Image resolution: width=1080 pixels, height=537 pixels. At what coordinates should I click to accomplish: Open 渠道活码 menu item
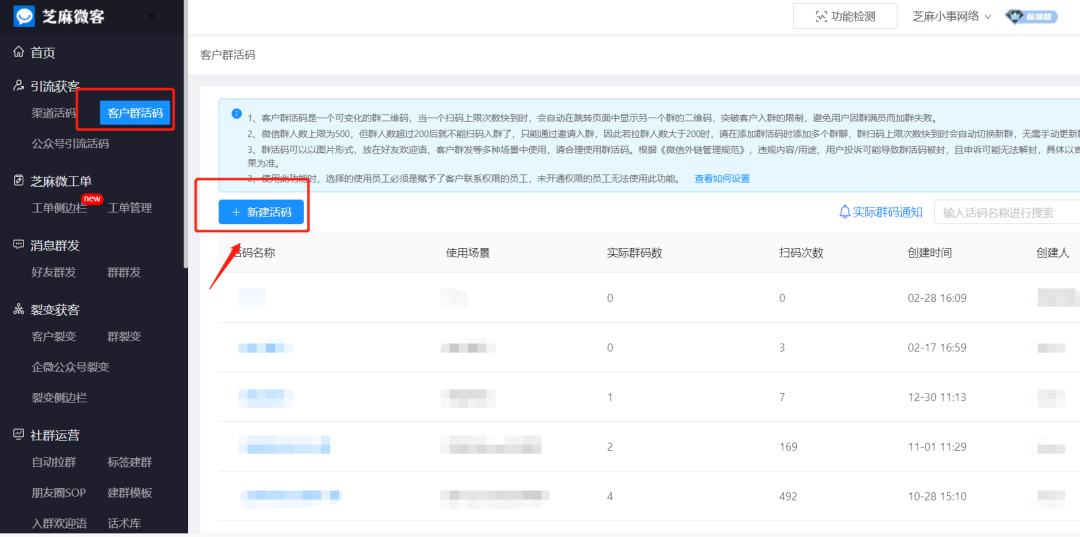54,113
